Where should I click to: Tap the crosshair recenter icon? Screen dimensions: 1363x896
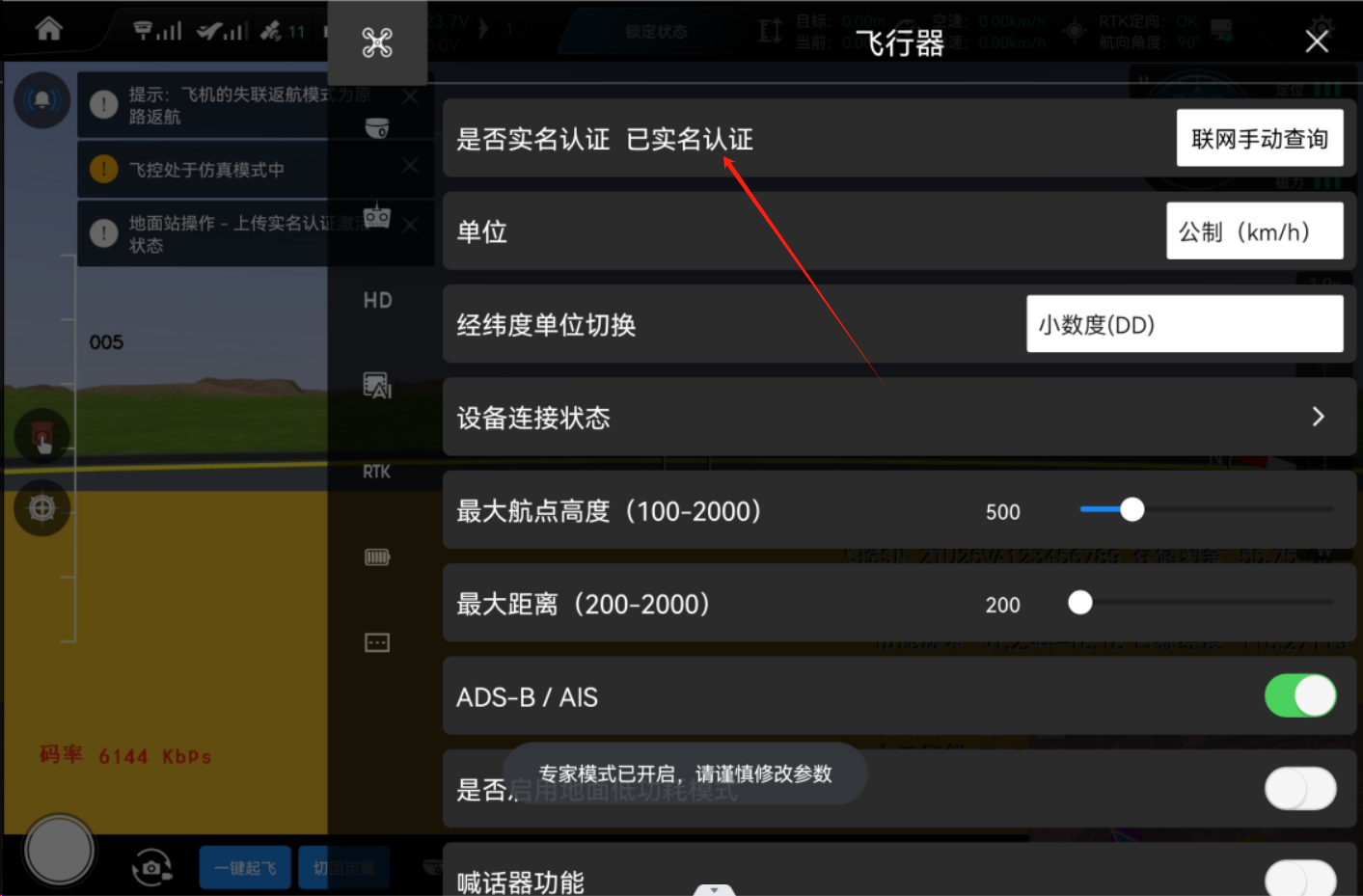[42, 507]
